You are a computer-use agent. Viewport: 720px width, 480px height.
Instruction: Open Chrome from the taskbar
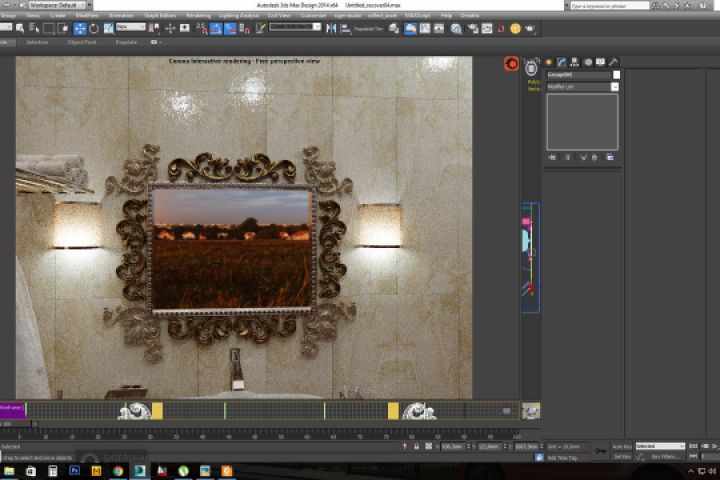[118, 471]
